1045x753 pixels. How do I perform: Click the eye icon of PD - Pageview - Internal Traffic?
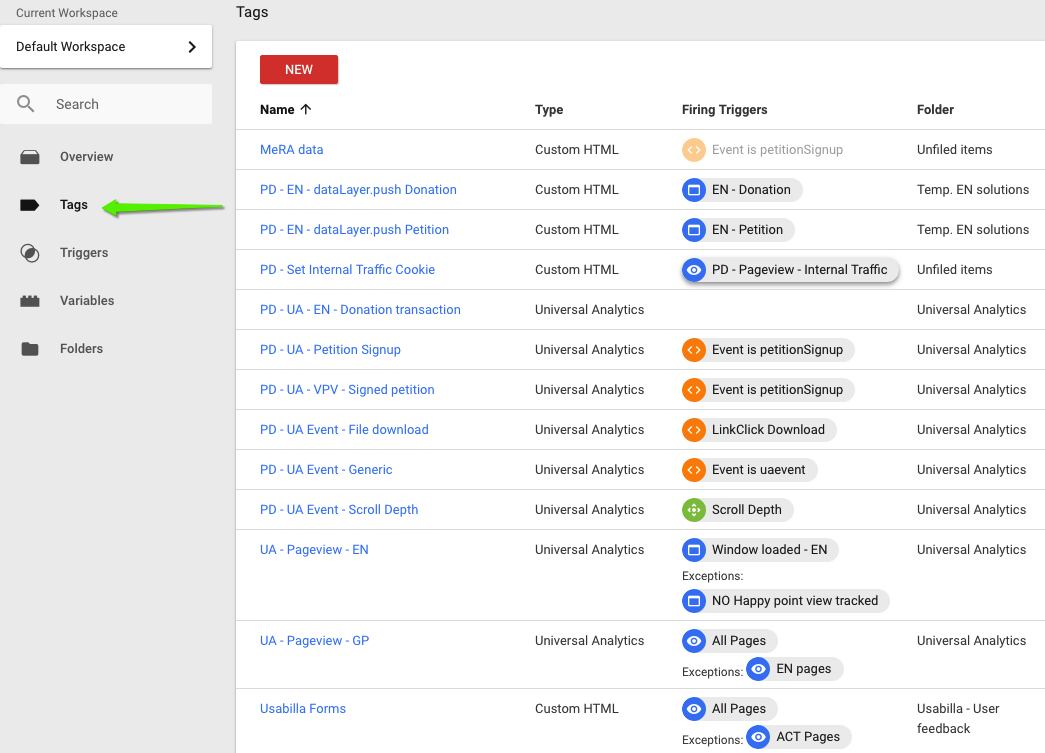(694, 270)
